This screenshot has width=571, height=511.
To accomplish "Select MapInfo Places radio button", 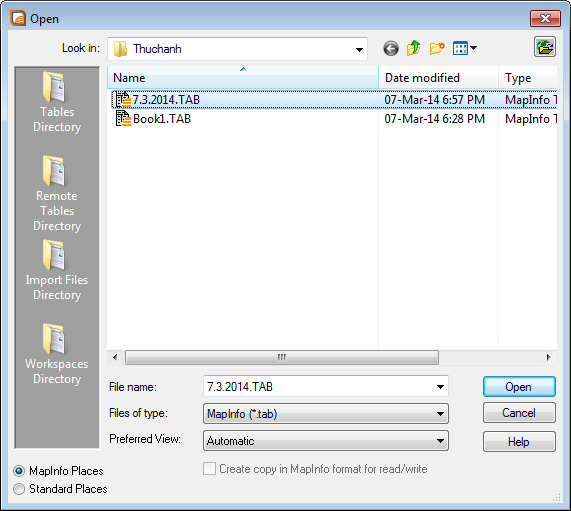I will (19, 471).
